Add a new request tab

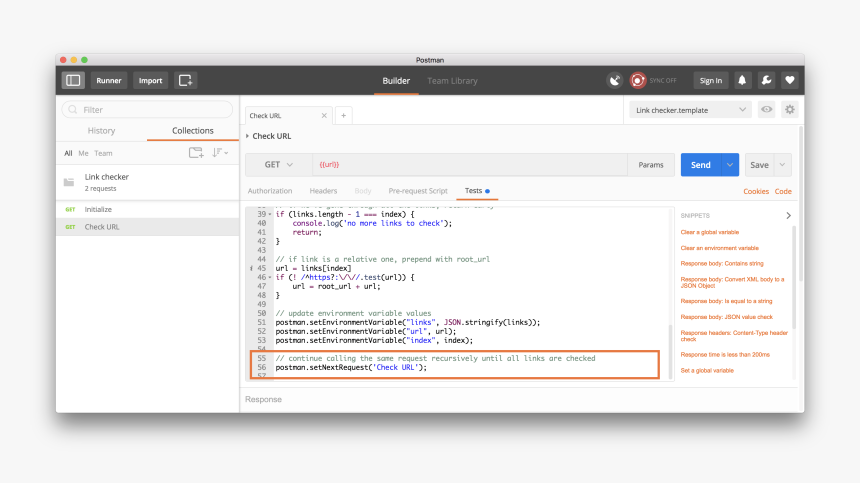pos(343,116)
